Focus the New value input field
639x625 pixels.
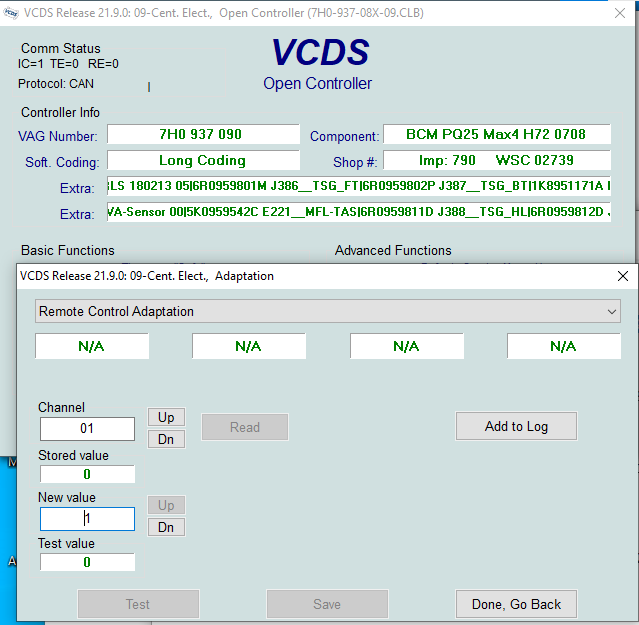87,519
